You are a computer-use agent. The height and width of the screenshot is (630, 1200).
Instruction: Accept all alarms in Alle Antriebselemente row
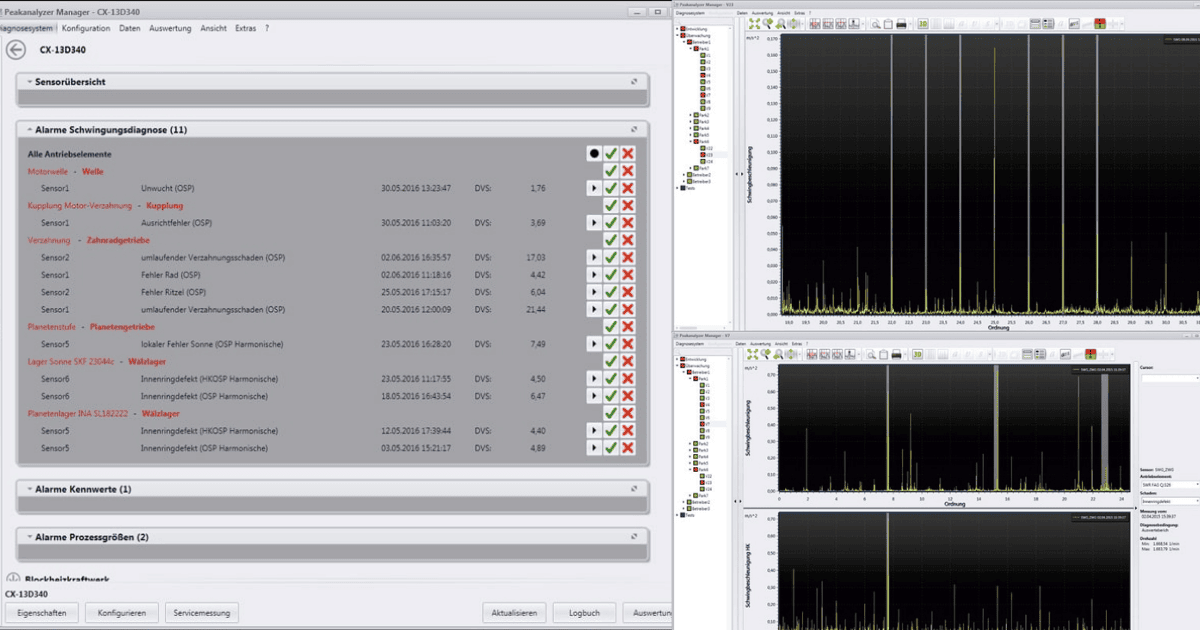(610, 154)
